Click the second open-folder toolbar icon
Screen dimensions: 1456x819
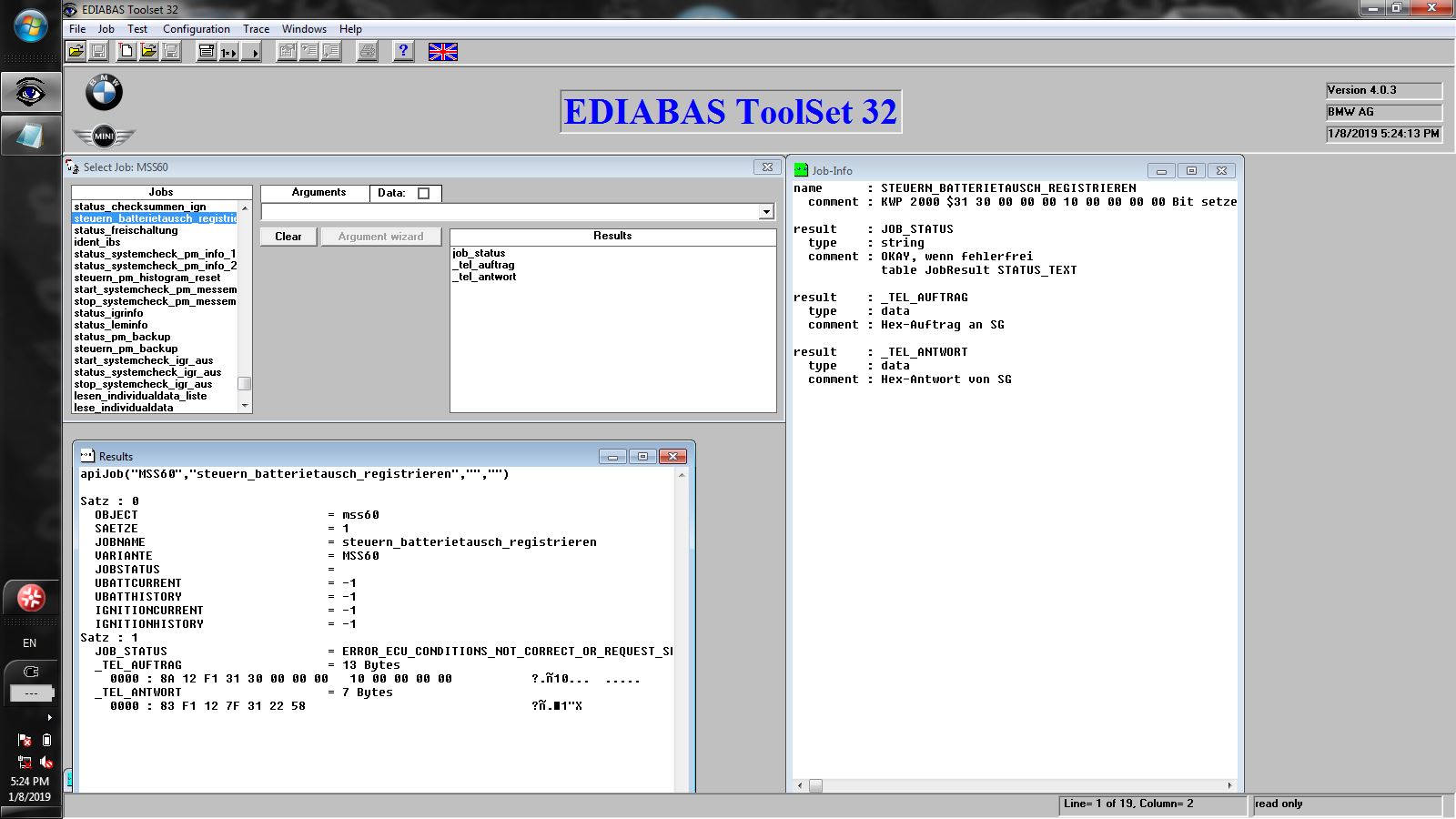148,52
